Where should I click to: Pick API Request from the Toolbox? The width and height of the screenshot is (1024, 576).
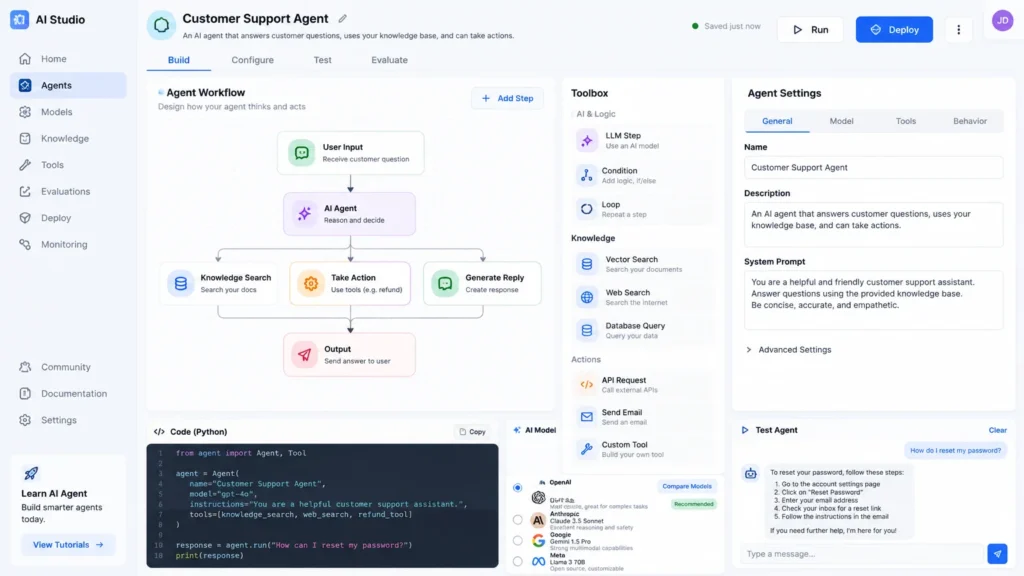pyautogui.click(x=643, y=385)
